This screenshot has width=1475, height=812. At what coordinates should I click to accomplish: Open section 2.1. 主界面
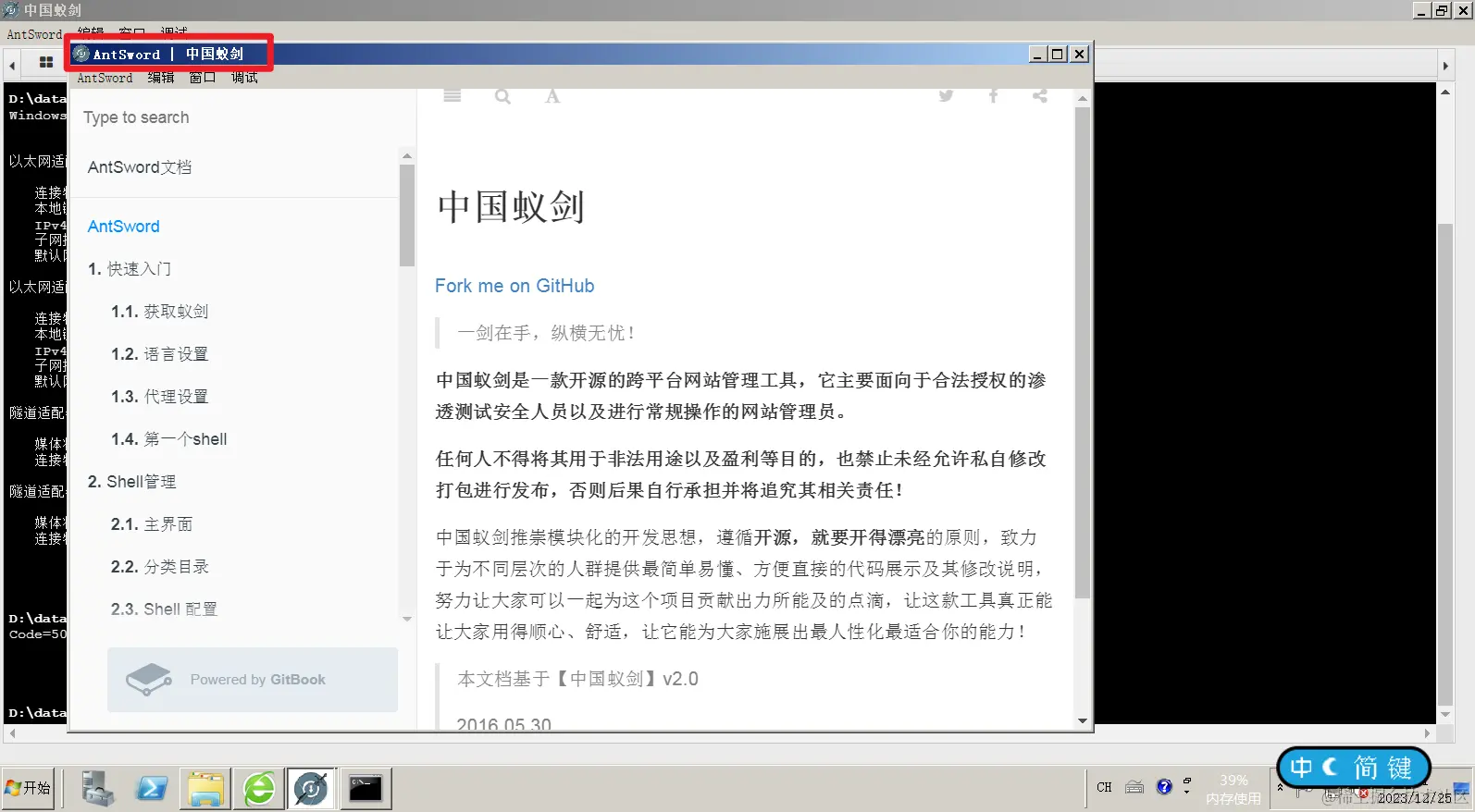(152, 524)
